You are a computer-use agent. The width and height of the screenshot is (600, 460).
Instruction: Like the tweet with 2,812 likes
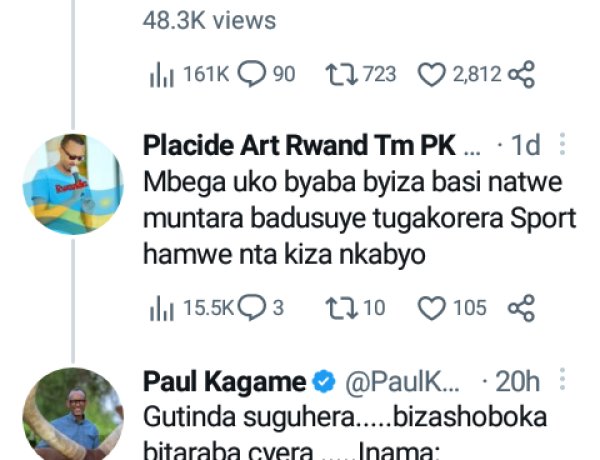click(x=459, y=75)
